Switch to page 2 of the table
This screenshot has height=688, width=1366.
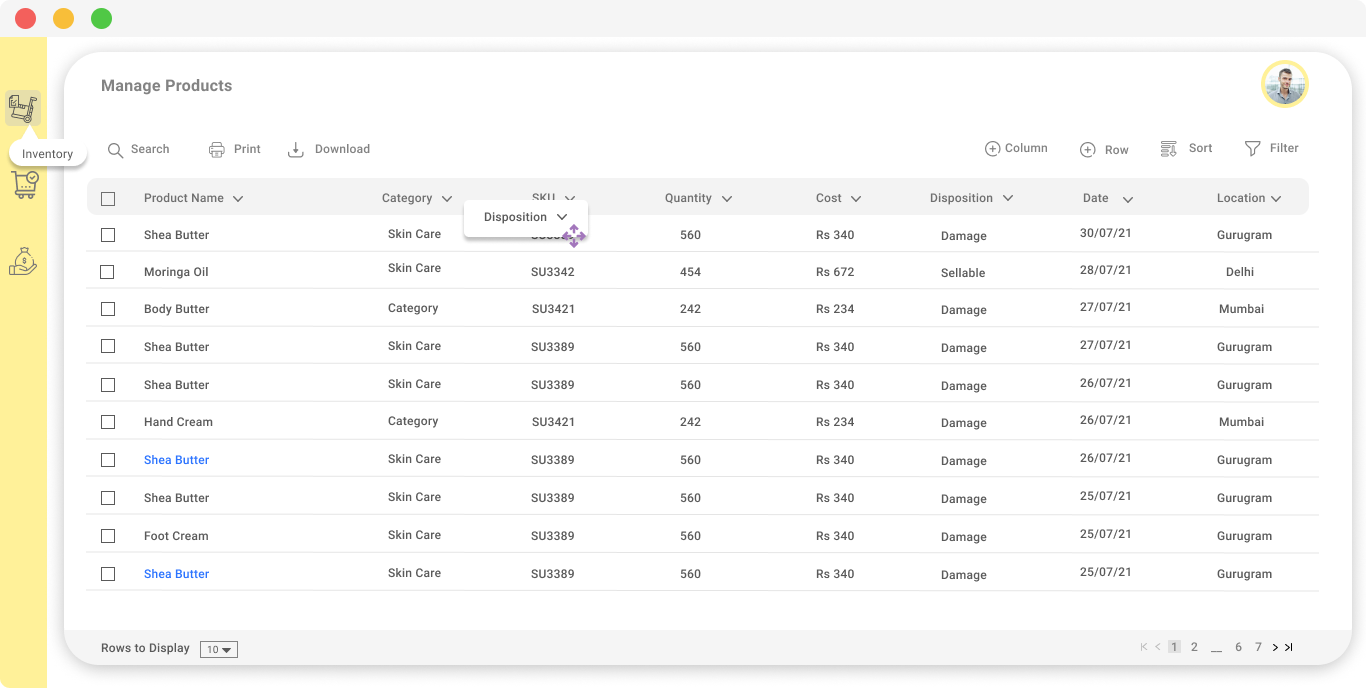coord(1194,647)
